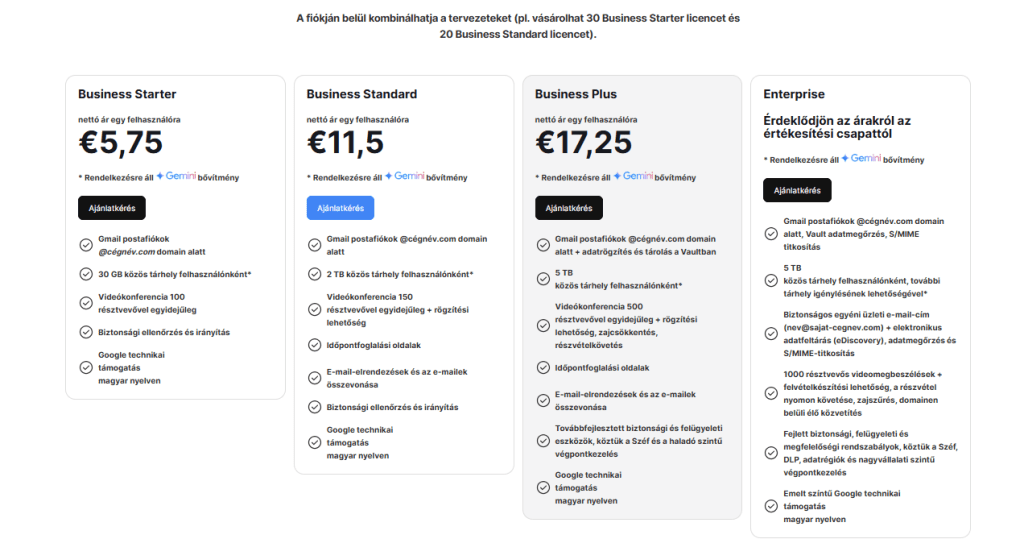1024x539 pixels.
Task: Request a quote for Business Plus plan
Action: (568, 208)
